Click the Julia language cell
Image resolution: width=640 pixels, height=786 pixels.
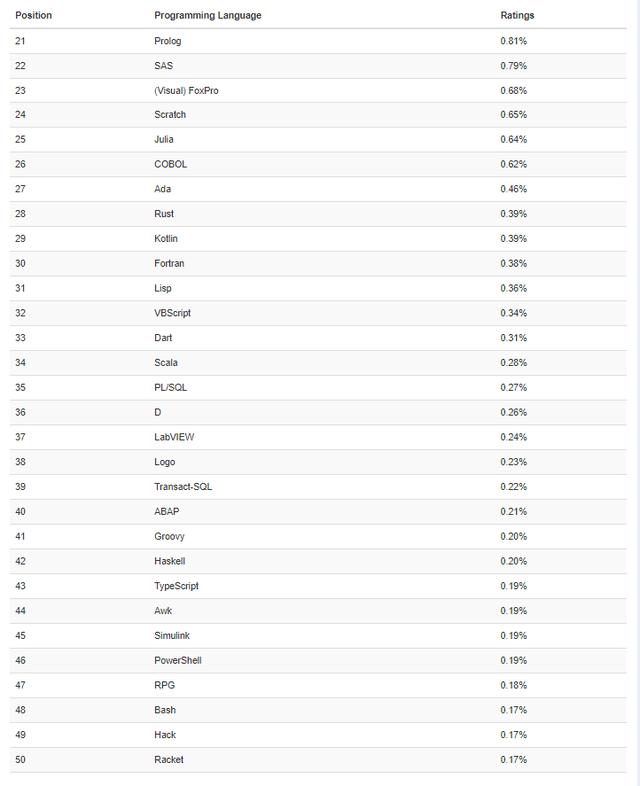click(x=165, y=140)
